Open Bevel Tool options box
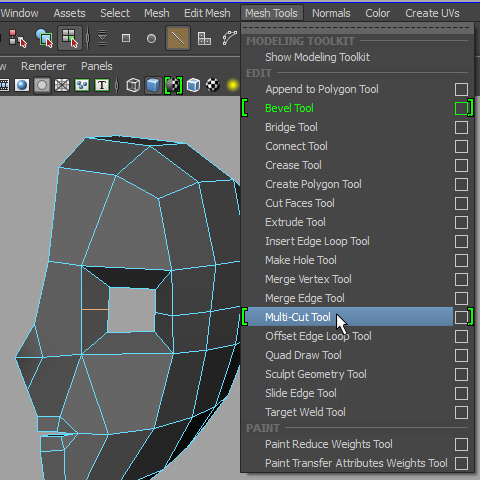The image size is (480, 480). [x=461, y=108]
